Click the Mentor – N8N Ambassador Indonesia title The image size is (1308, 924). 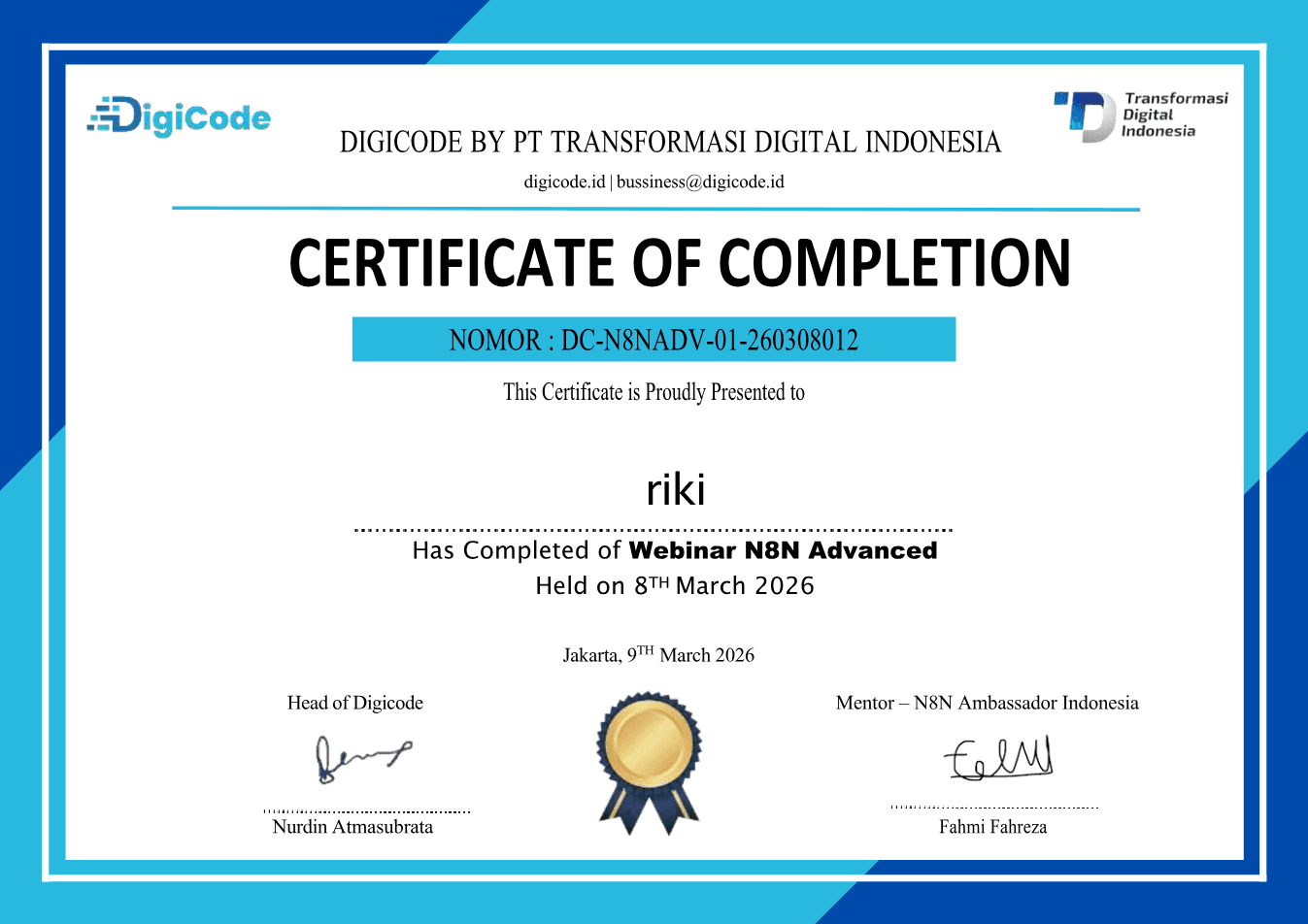coord(988,703)
